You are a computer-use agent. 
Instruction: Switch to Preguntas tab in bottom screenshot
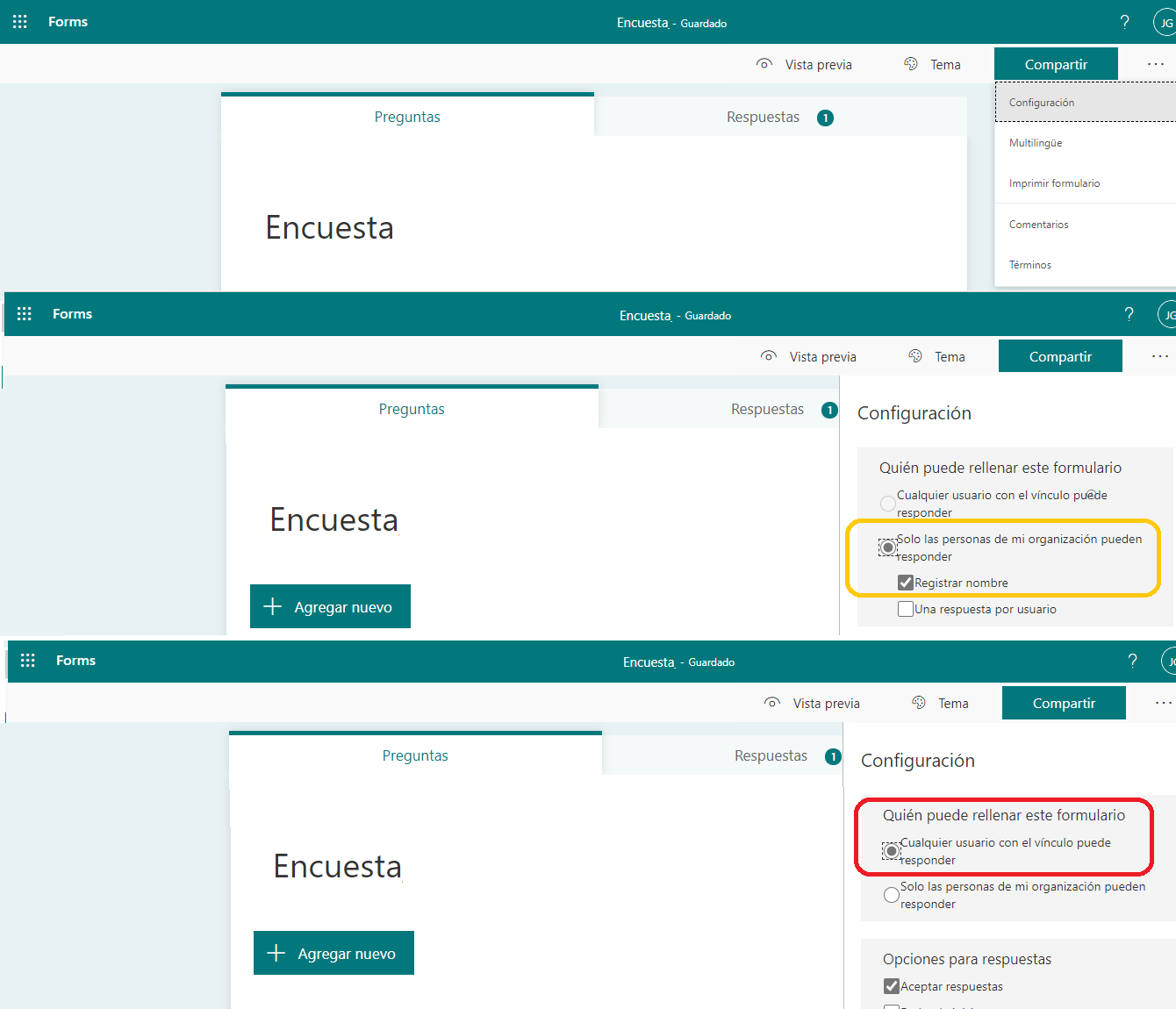415,755
